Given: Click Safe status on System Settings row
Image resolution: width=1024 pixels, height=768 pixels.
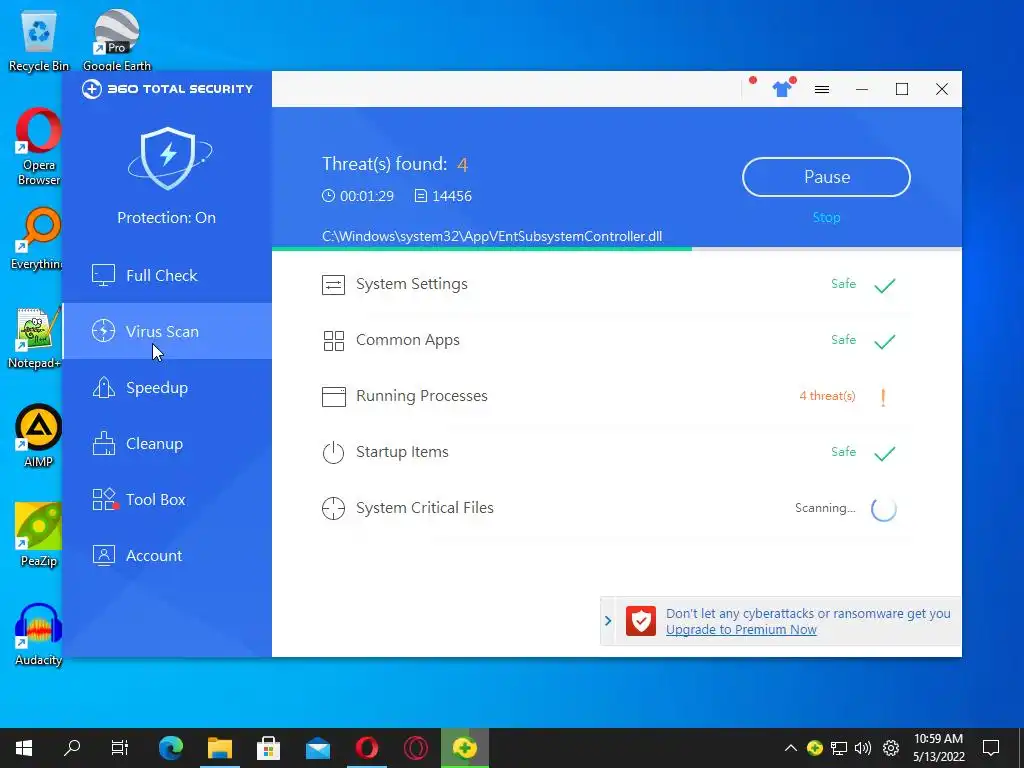Looking at the screenshot, I should click(843, 283).
